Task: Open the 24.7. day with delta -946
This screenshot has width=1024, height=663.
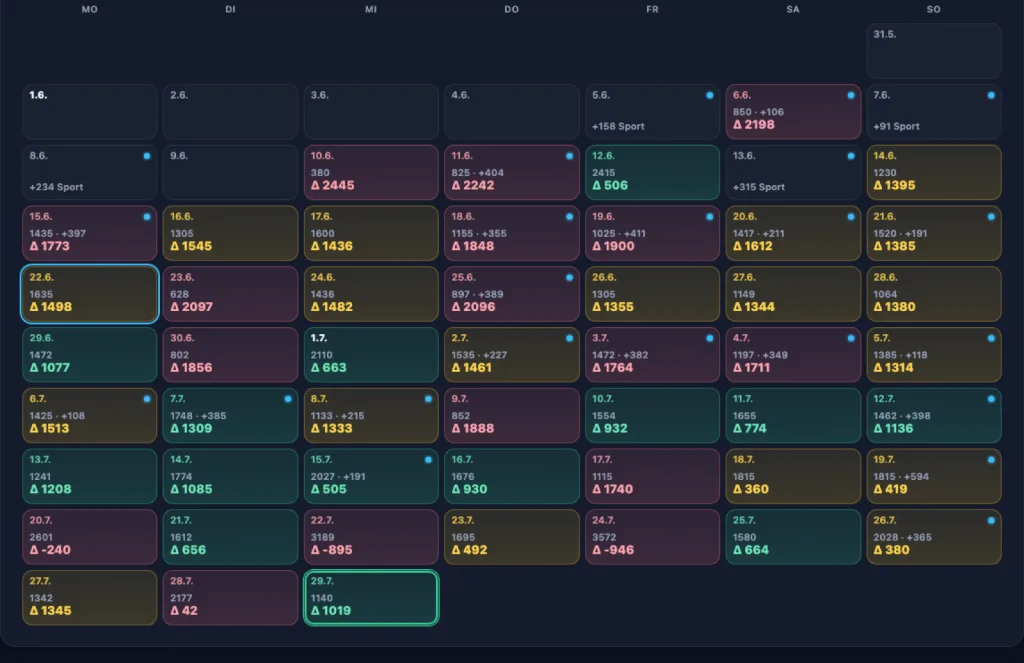Action: (x=652, y=537)
